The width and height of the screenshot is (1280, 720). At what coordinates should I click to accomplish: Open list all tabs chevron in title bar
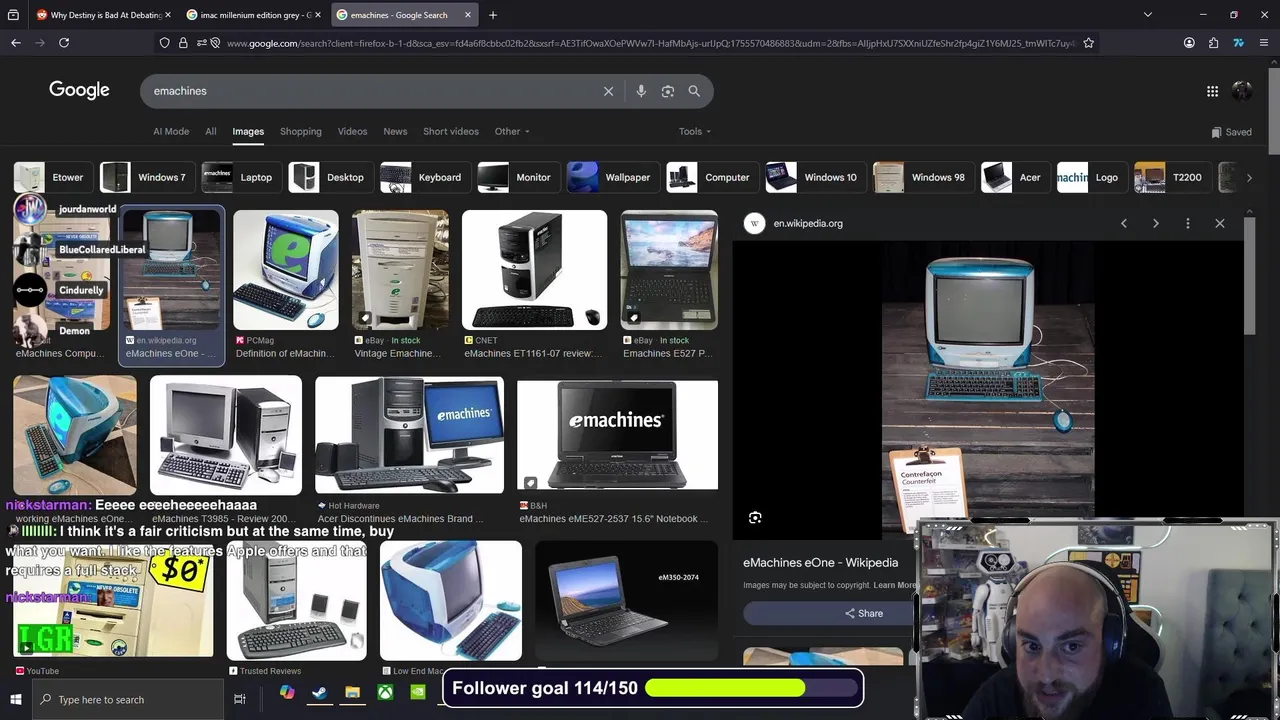[x=1148, y=15]
